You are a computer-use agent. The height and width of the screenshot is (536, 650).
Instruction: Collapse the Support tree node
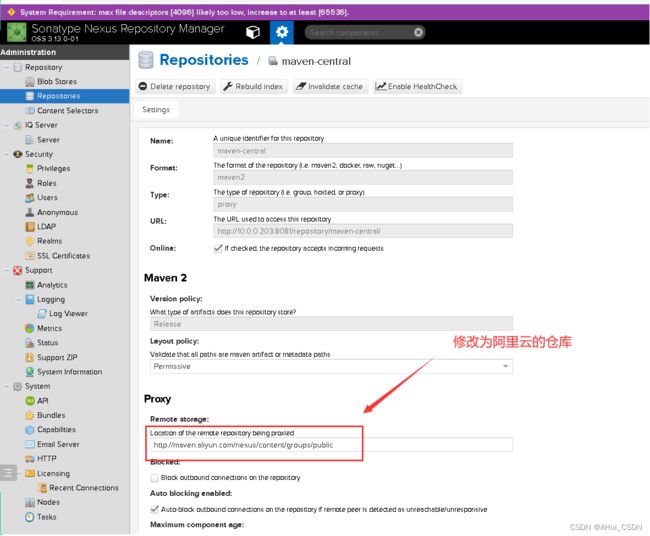click(x=6, y=270)
